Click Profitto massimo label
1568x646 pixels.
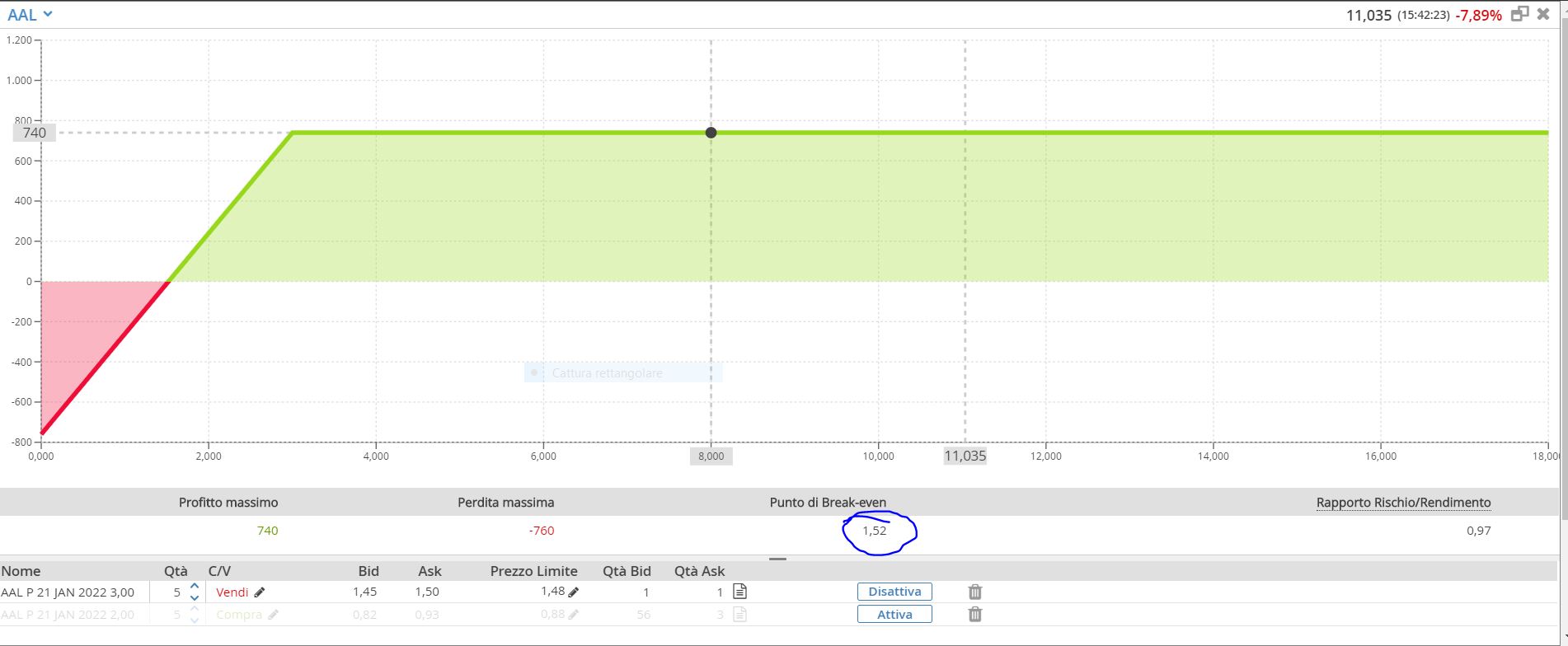(228, 503)
